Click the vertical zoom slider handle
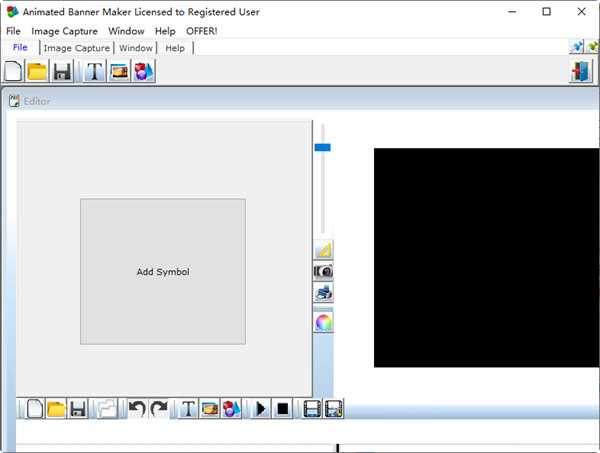The width and height of the screenshot is (600, 453). coord(322,147)
